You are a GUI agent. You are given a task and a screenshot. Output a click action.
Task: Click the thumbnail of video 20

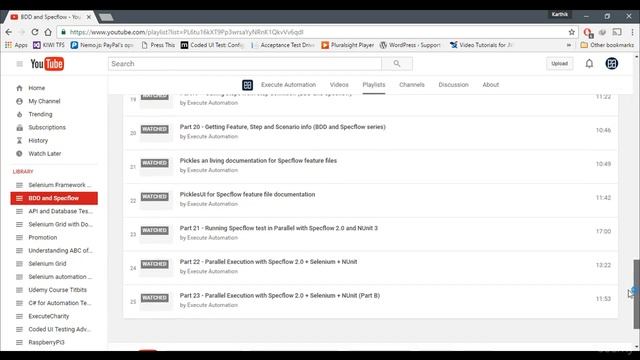pos(156,132)
